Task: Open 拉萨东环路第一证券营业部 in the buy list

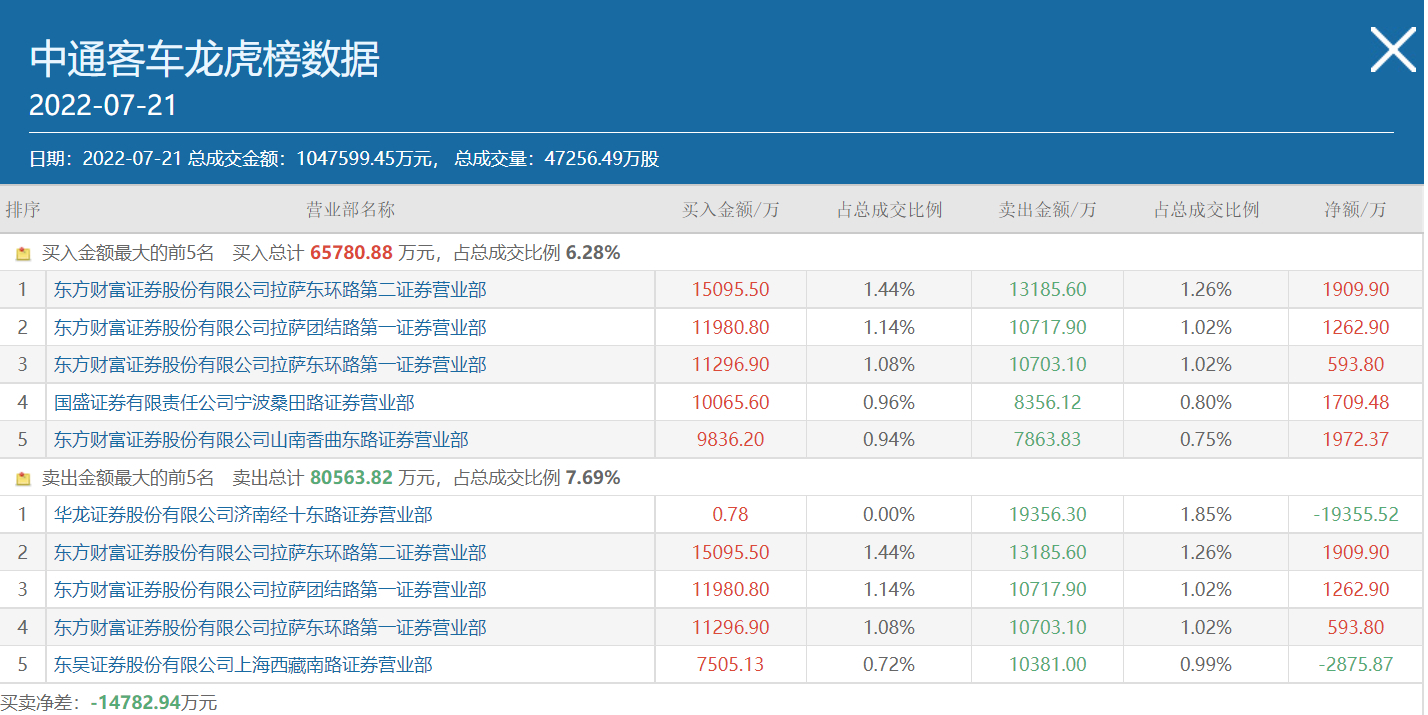Action: click(270, 365)
